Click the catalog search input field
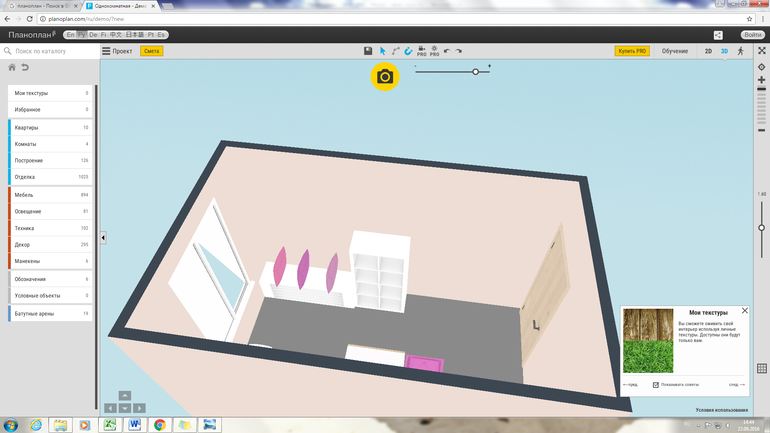The image size is (770, 433). (50, 50)
